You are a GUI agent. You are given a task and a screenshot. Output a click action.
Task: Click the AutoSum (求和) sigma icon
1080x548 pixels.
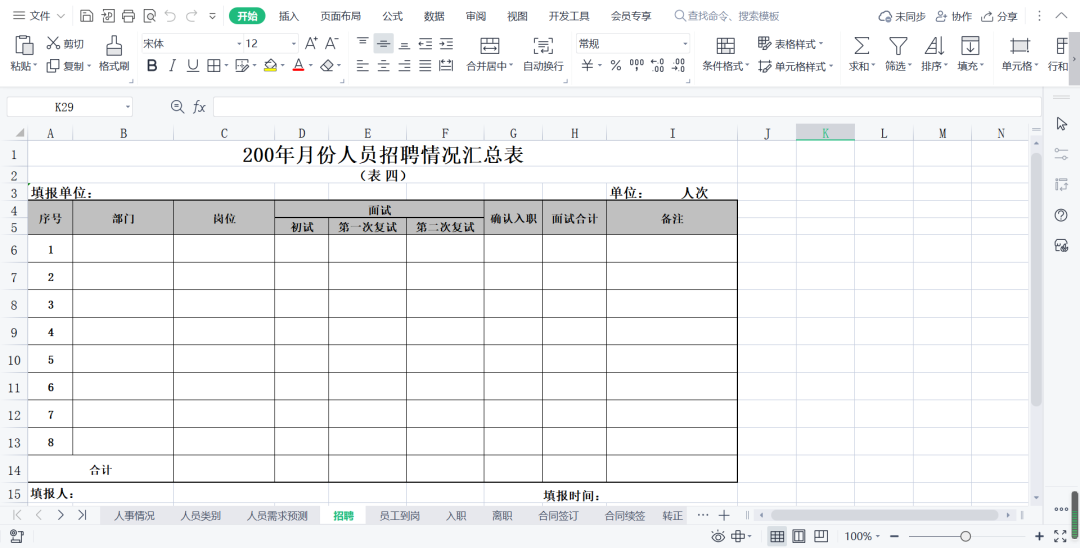861,46
